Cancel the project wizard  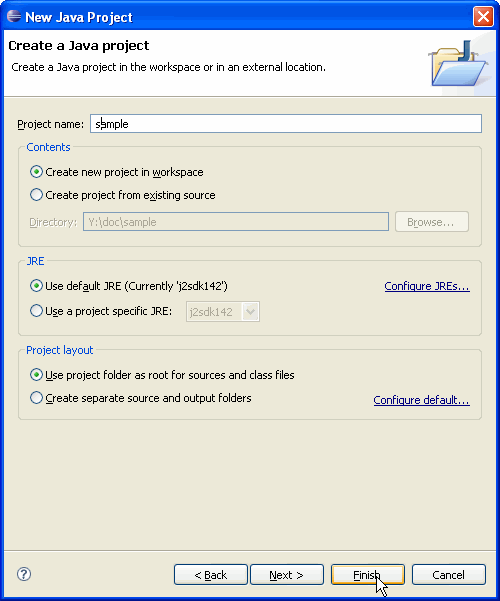[449, 575]
